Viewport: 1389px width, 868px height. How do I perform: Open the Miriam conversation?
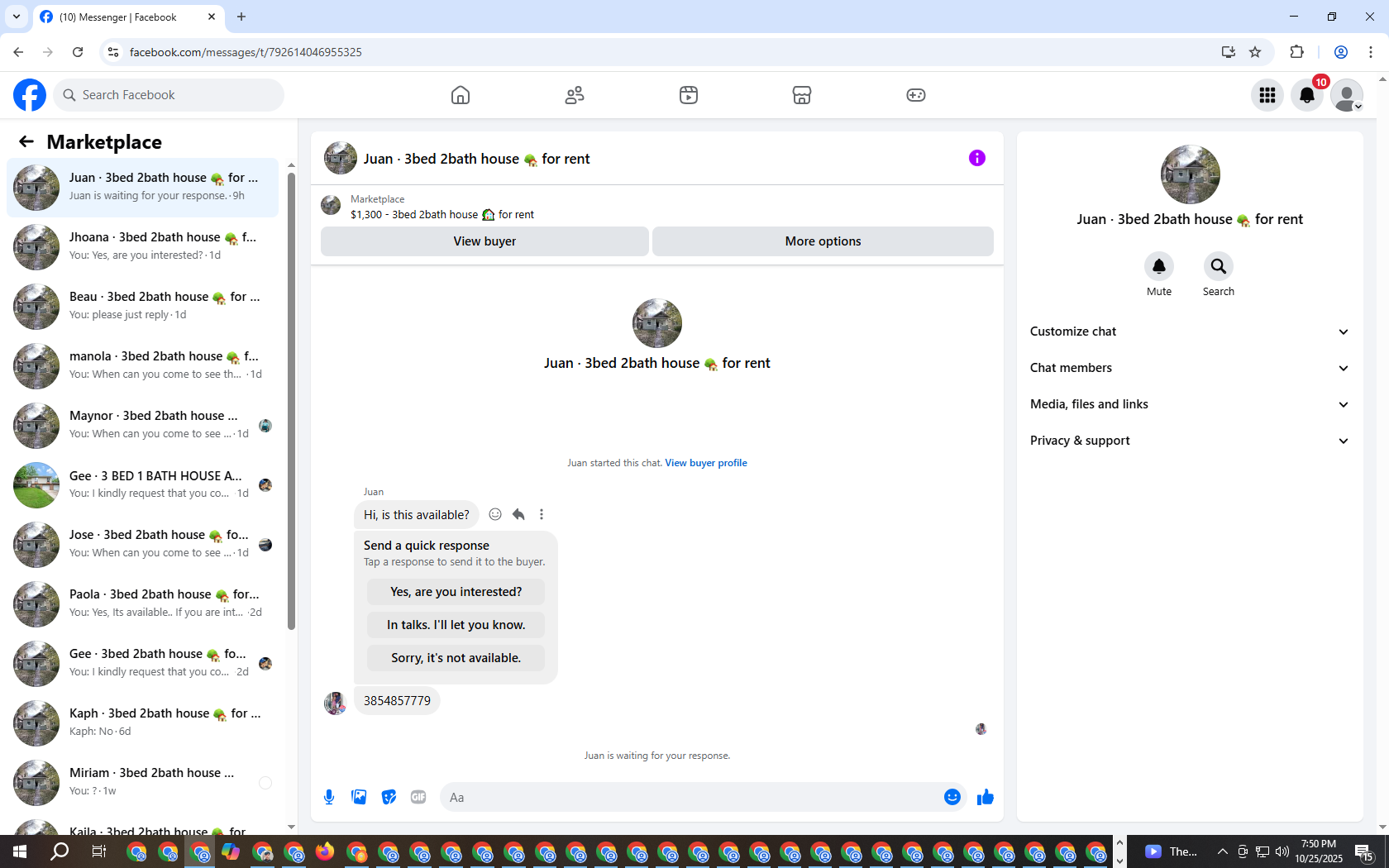(x=142, y=783)
